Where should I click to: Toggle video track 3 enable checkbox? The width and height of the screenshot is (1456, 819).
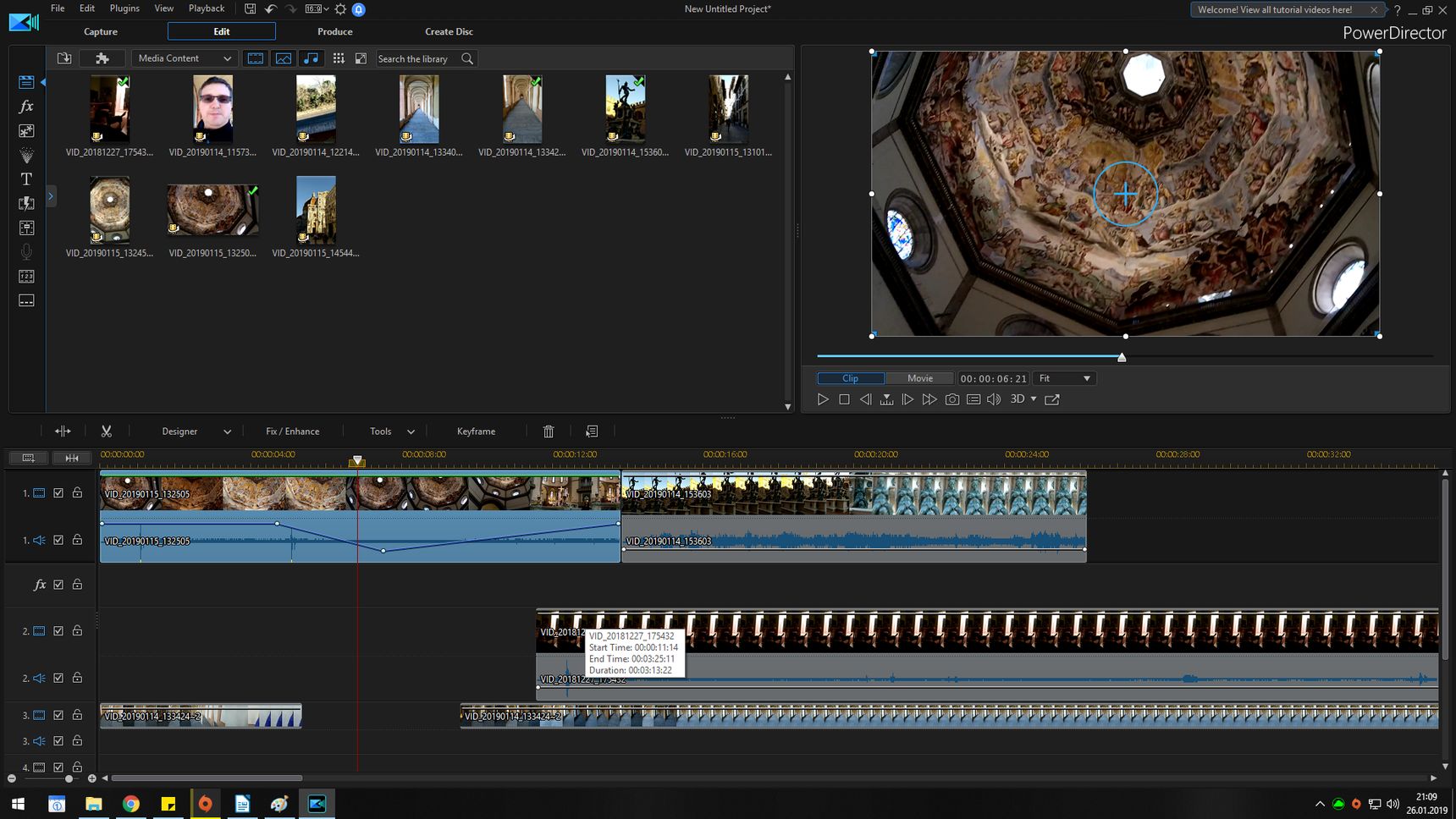(58, 715)
